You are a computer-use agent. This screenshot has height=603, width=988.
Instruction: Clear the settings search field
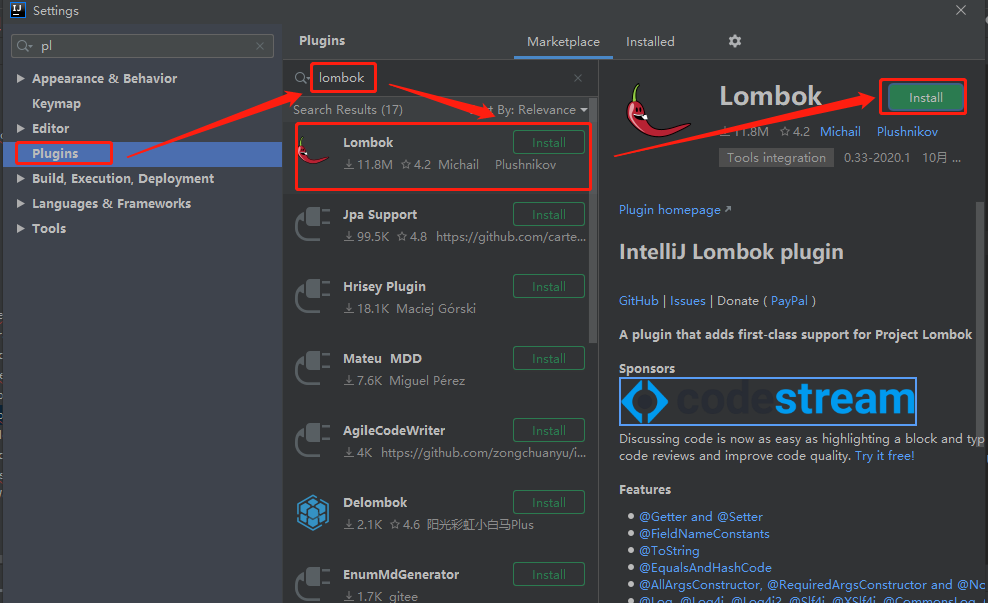pos(260,46)
